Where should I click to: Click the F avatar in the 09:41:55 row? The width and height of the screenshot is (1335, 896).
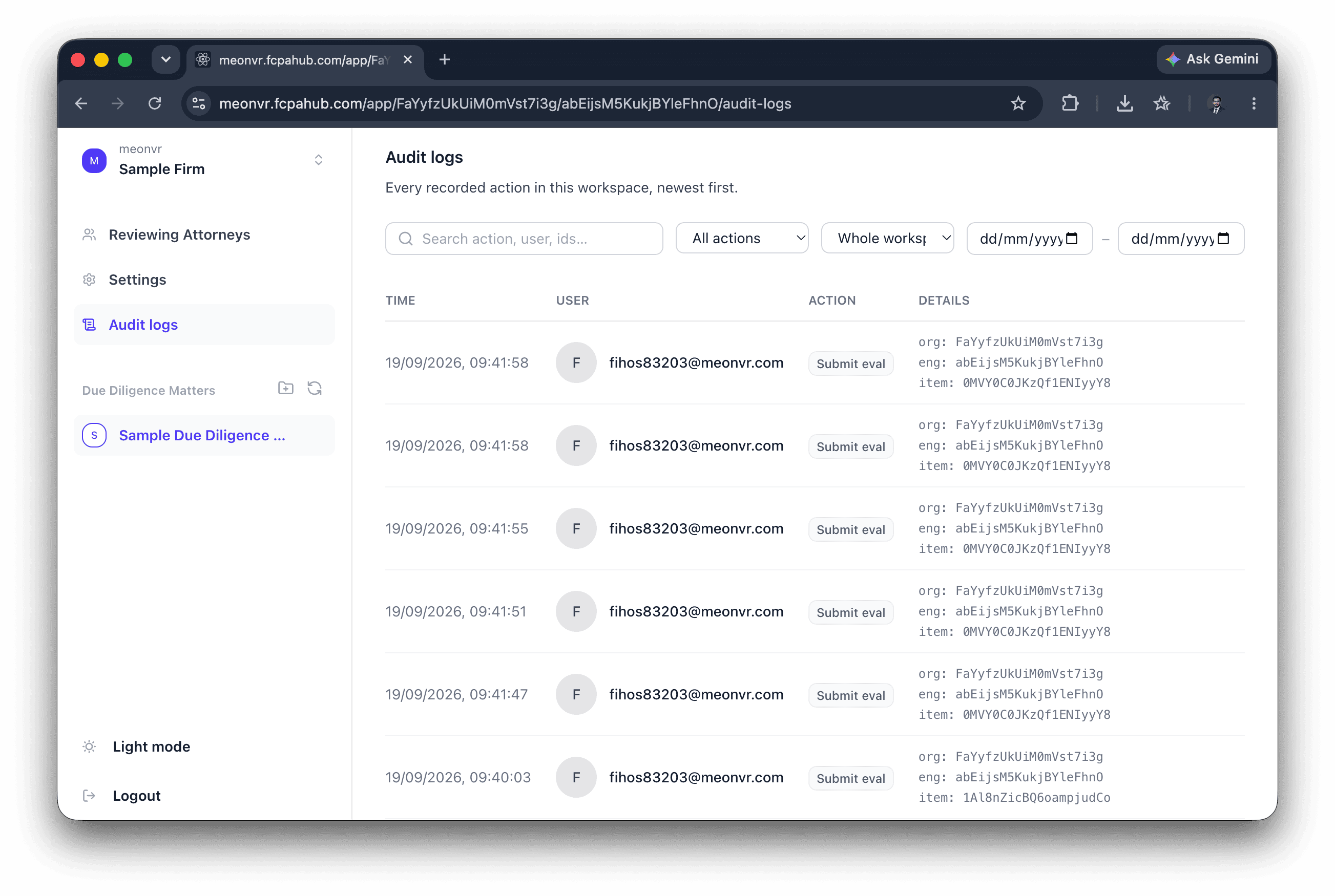(576, 528)
